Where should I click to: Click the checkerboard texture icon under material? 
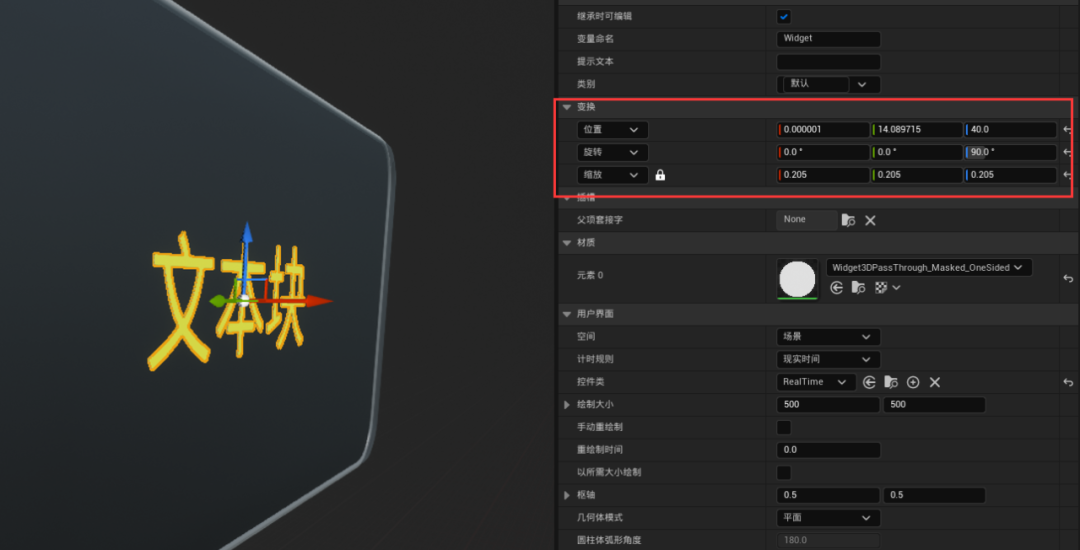point(880,288)
